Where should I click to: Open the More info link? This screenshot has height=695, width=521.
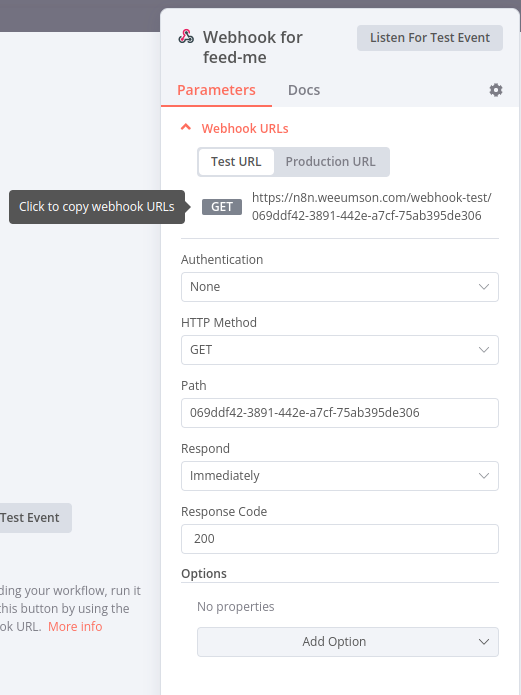[x=75, y=626]
